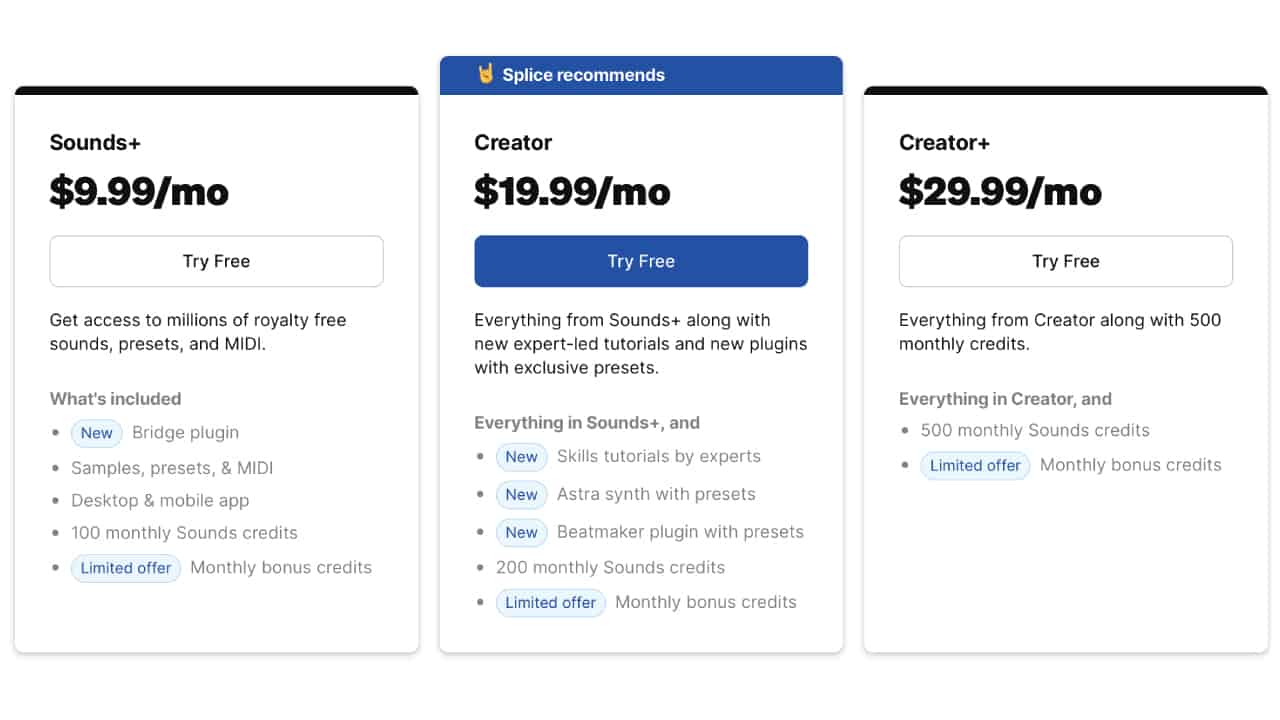Click Limited offer badge in Creator+ card
The width and height of the screenshot is (1280, 720).
(x=975, y=466)
